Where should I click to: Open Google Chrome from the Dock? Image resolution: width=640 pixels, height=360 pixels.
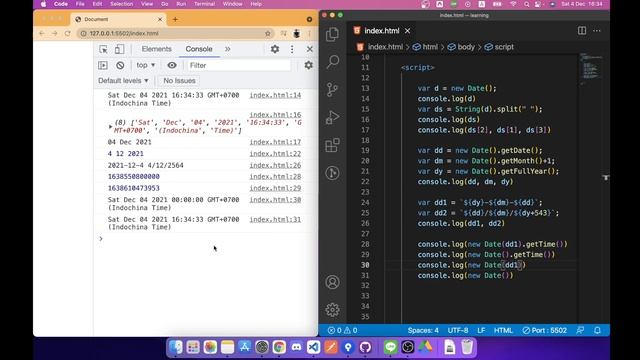pos(279,347)
